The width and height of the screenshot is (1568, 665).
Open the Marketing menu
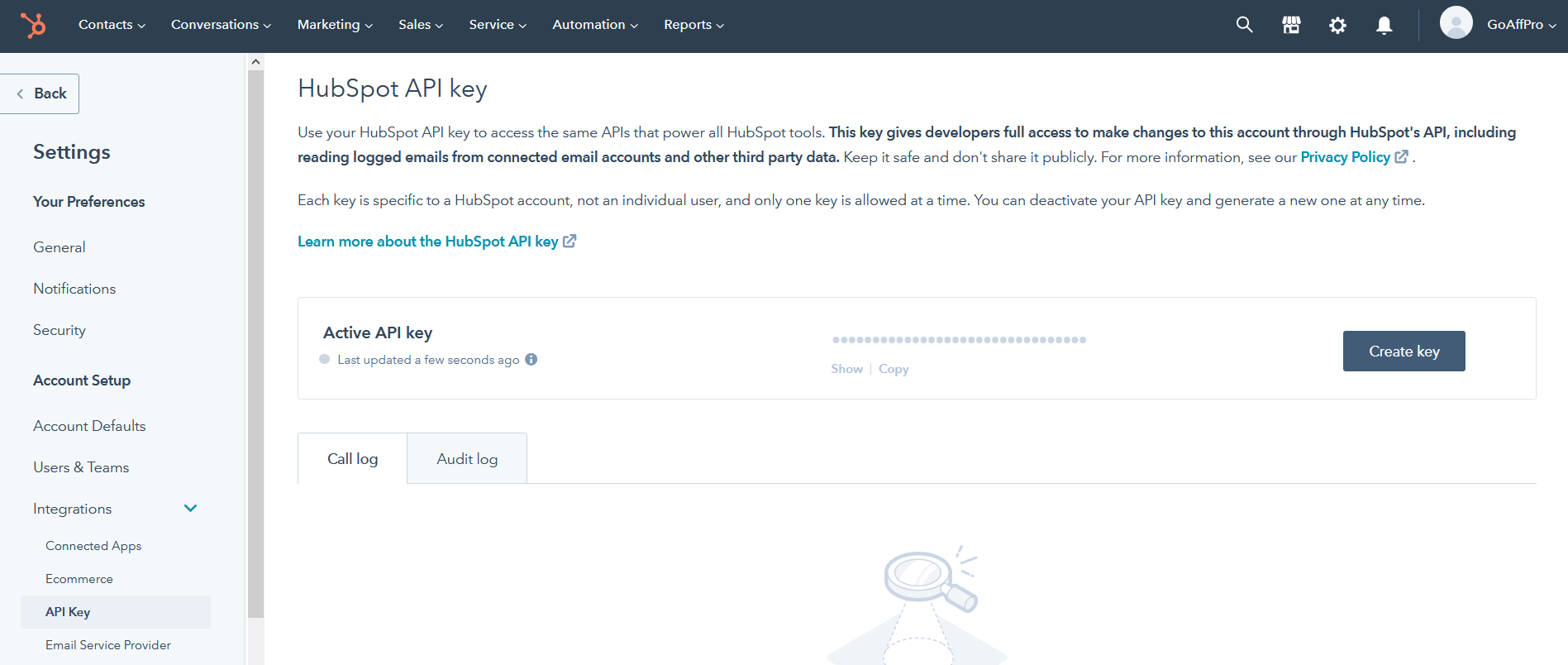(x=335, y=25)
